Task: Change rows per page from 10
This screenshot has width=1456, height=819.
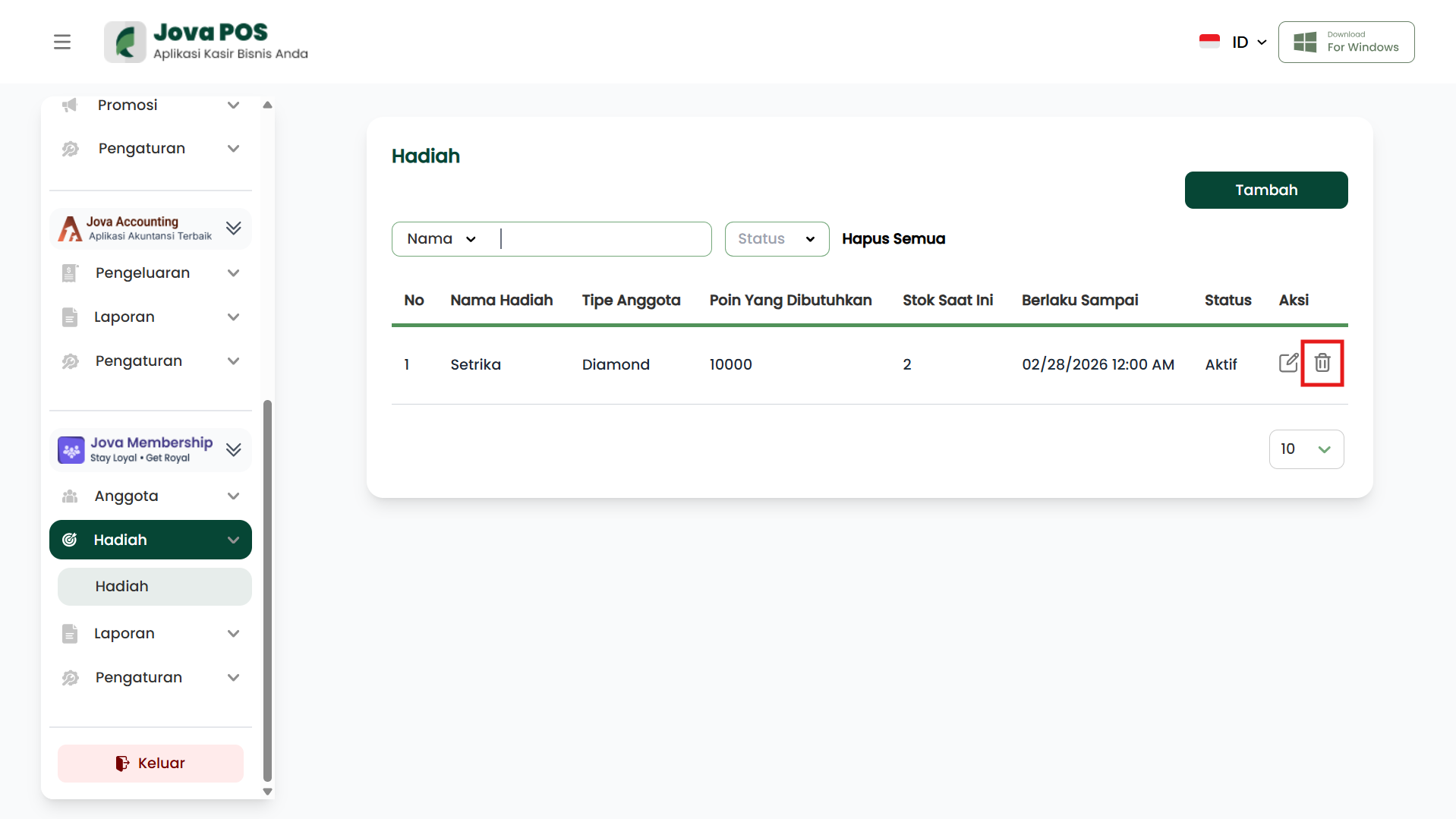Action: pos(1306,449)
